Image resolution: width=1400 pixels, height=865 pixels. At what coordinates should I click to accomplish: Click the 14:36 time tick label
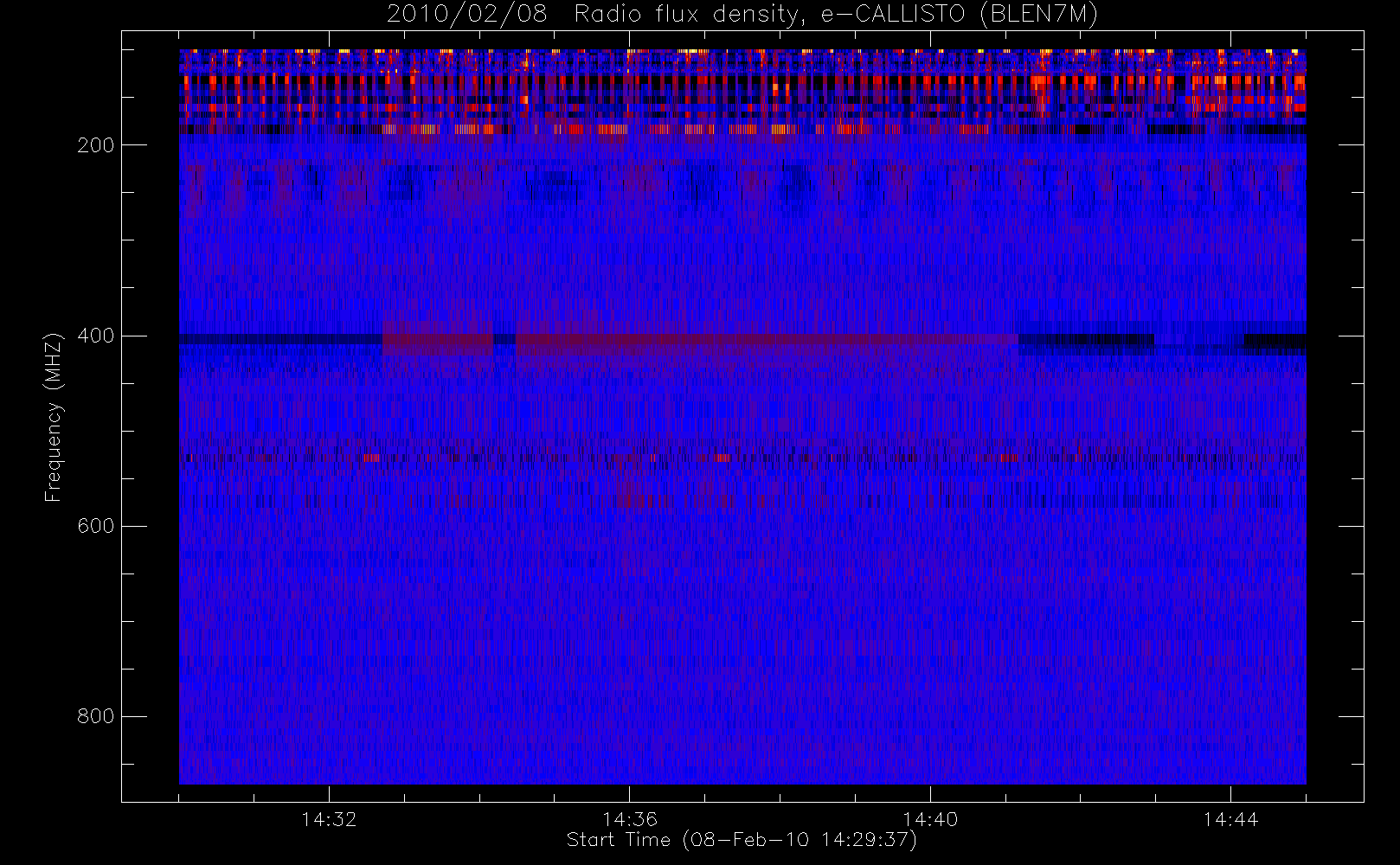pyautogui.click(x=630, y=818)
